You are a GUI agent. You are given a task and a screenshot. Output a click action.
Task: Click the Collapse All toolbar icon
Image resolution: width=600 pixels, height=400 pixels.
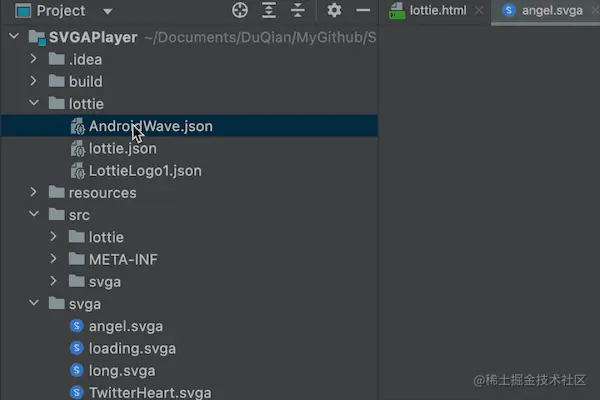click(x=297, y=11)
